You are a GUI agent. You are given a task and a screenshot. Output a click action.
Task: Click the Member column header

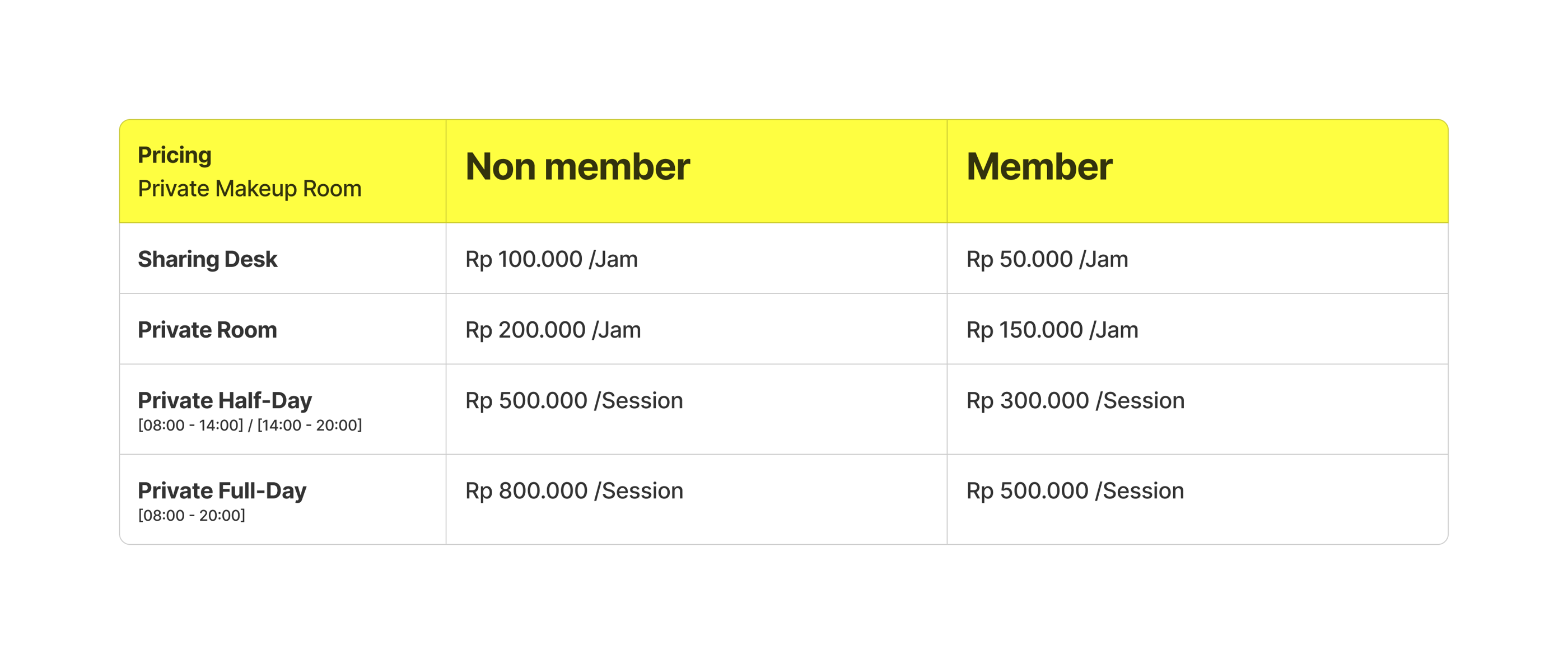(x=1039, y=166)
